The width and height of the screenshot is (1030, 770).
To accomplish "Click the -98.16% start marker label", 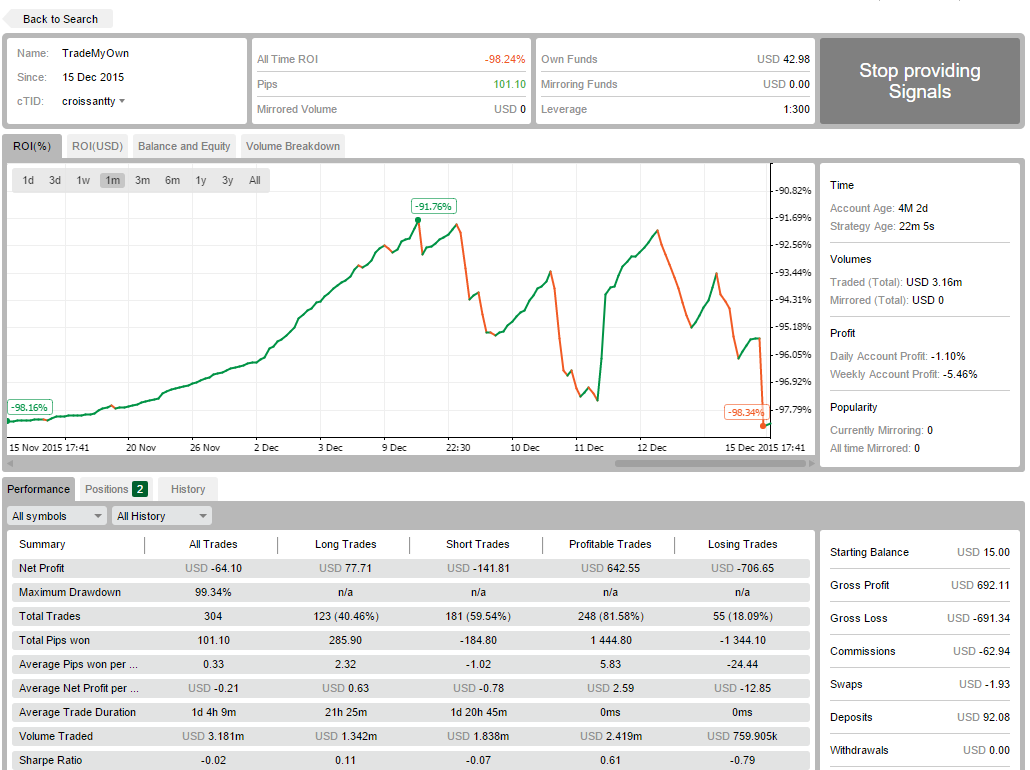I will [x=30, y=407].
